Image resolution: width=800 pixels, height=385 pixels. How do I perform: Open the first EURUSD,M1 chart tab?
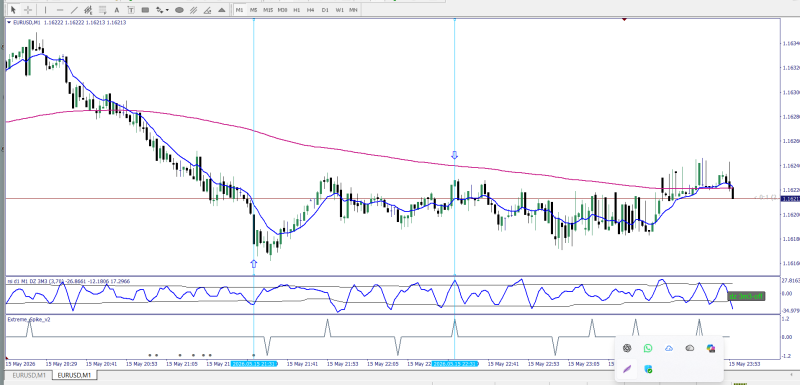28,375
